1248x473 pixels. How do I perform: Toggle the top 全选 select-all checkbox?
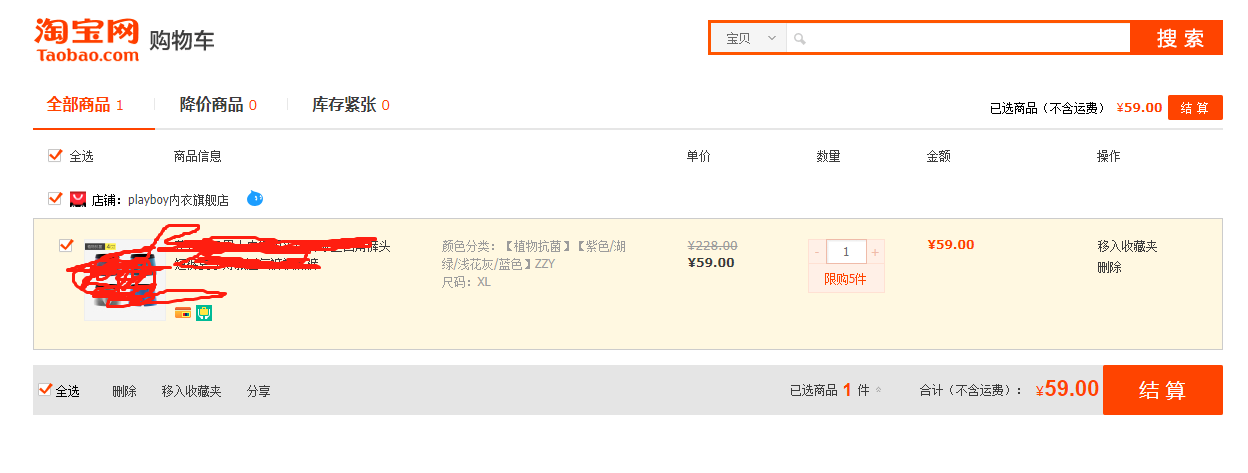(55, 156)
